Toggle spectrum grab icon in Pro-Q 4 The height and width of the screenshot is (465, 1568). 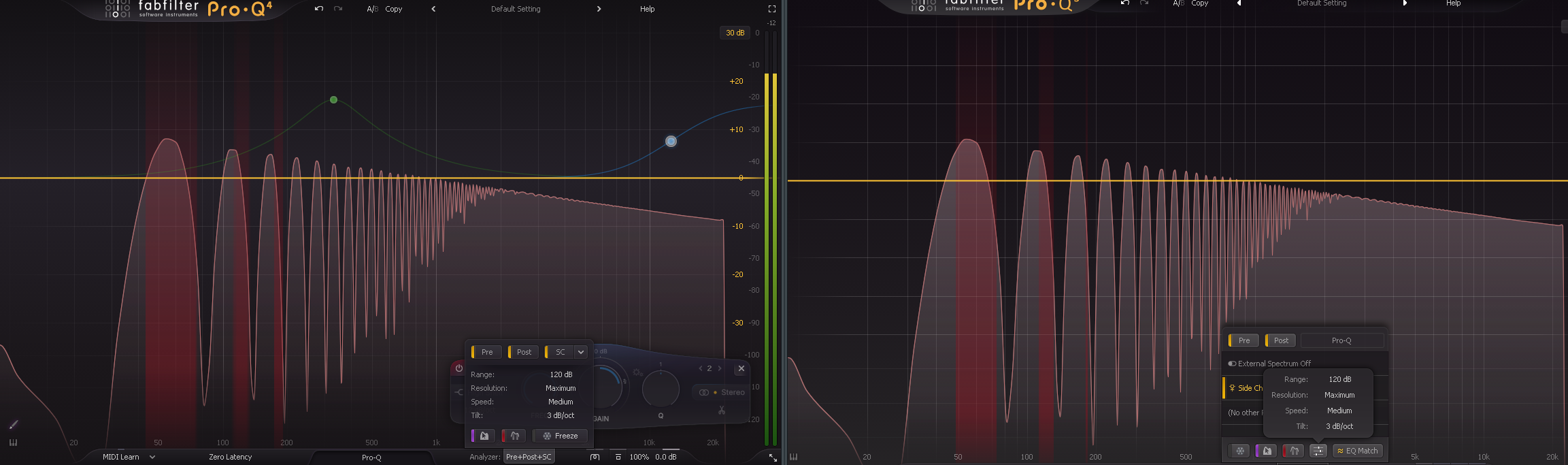[483, 436]
